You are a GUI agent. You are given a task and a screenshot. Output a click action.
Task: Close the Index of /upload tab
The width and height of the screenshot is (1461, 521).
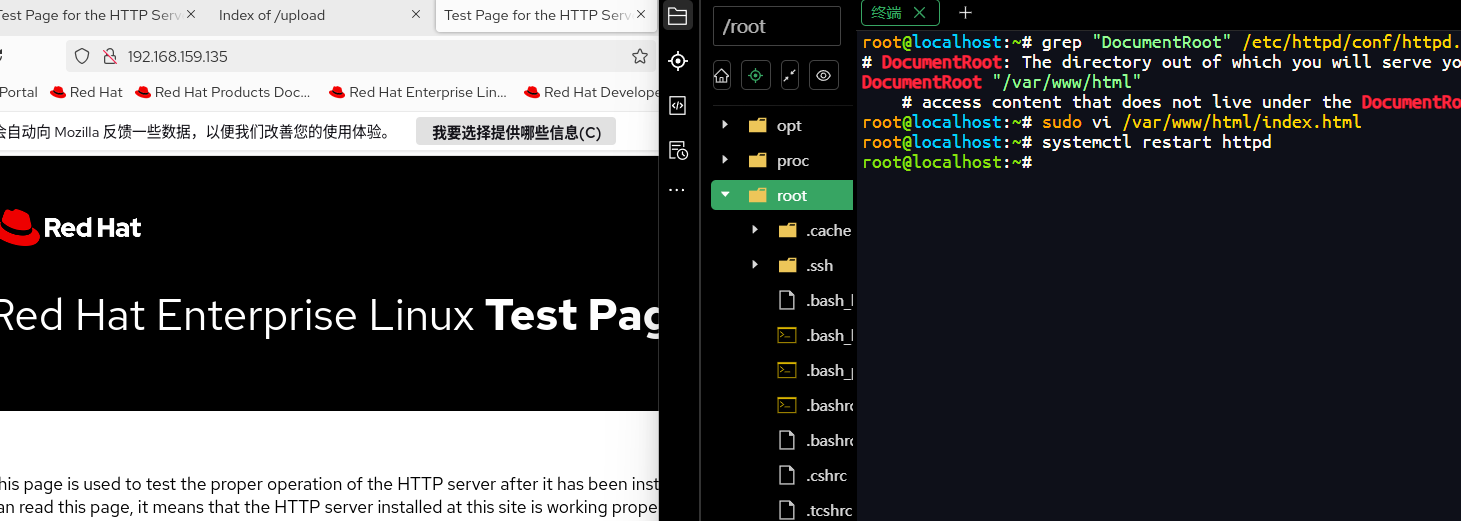[x=416, y=15]
